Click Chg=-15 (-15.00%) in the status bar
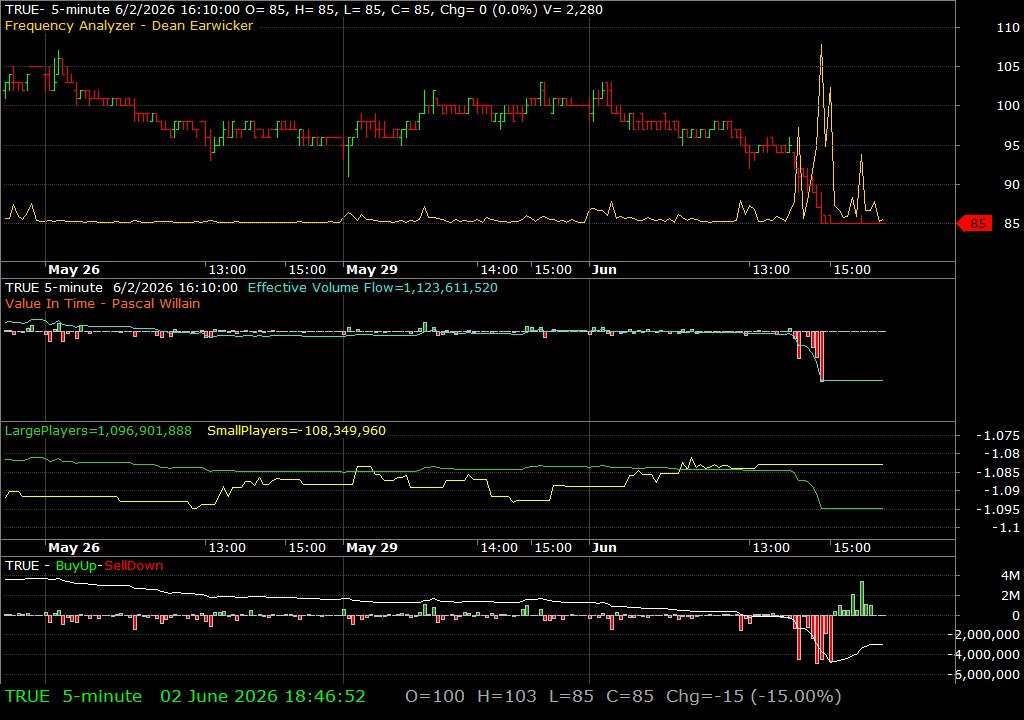 point(754,696)
